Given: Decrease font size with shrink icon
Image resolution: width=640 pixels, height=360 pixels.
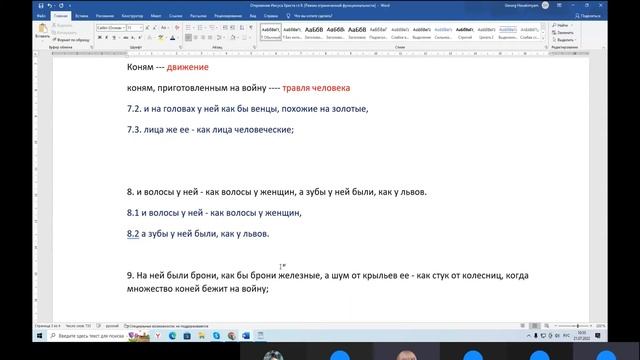Looking at the screenshot, I should 155,28.
